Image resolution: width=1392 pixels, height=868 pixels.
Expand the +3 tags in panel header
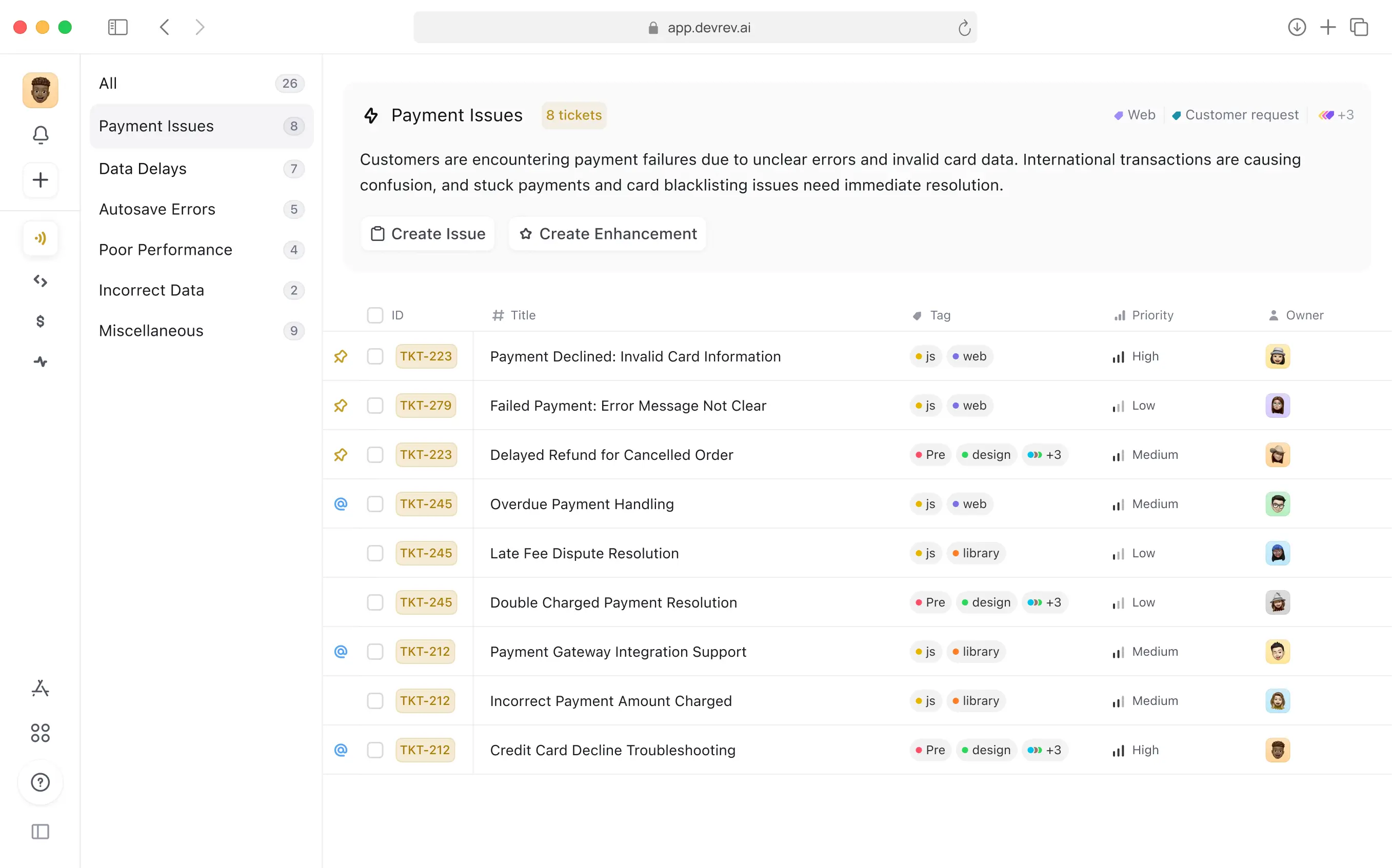[x=1336, y=115]
